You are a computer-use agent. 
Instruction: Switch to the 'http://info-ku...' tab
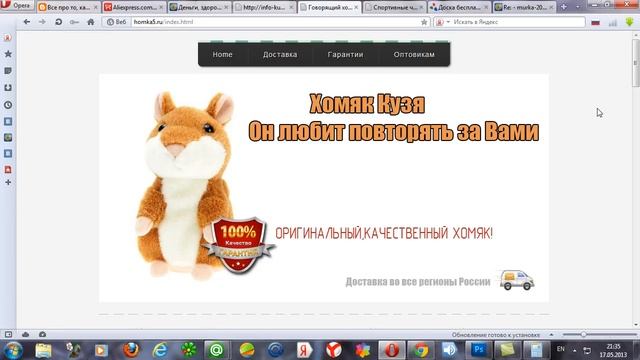(264, 7)
